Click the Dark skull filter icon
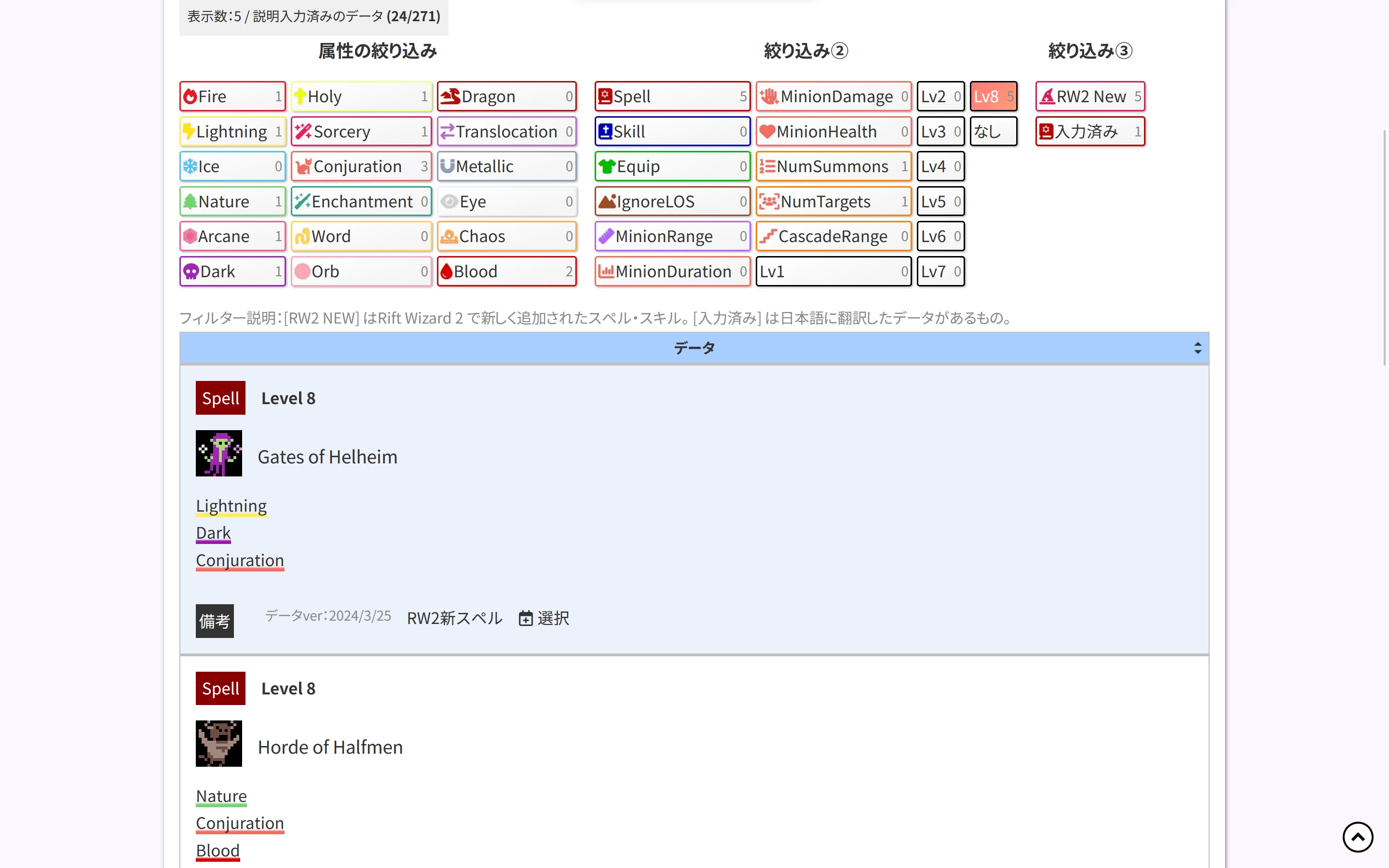The height and width of the screenshot is (868, 1389). tap(191, 271)
